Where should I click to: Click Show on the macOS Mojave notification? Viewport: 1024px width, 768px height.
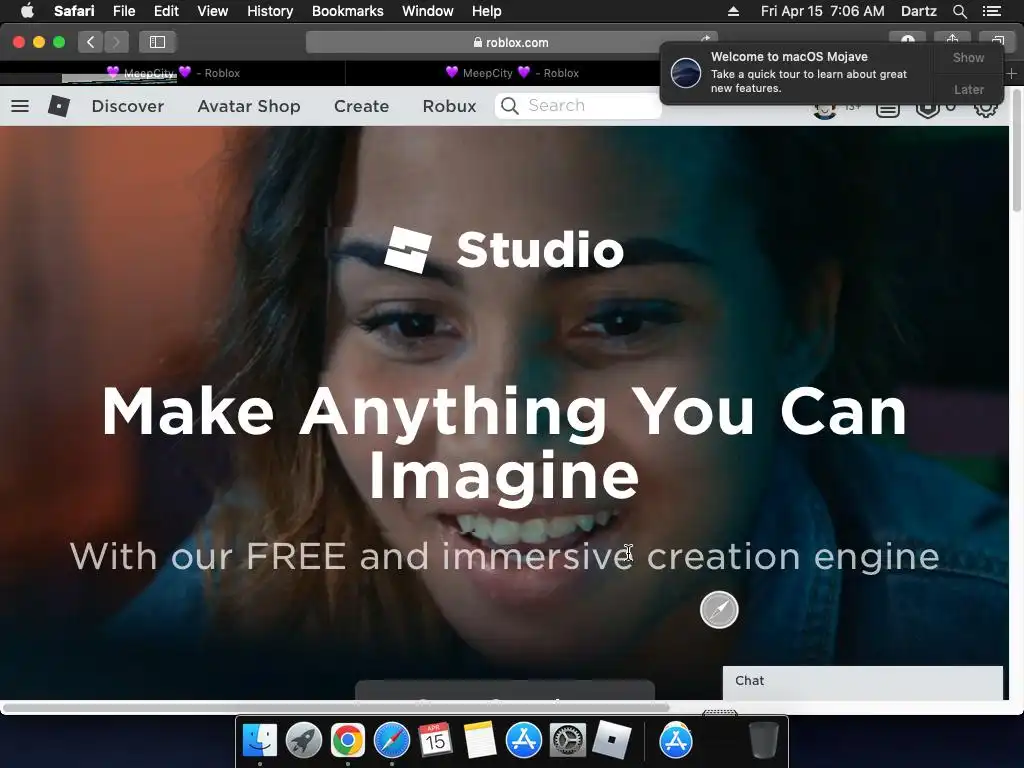(x=968, y=57)
